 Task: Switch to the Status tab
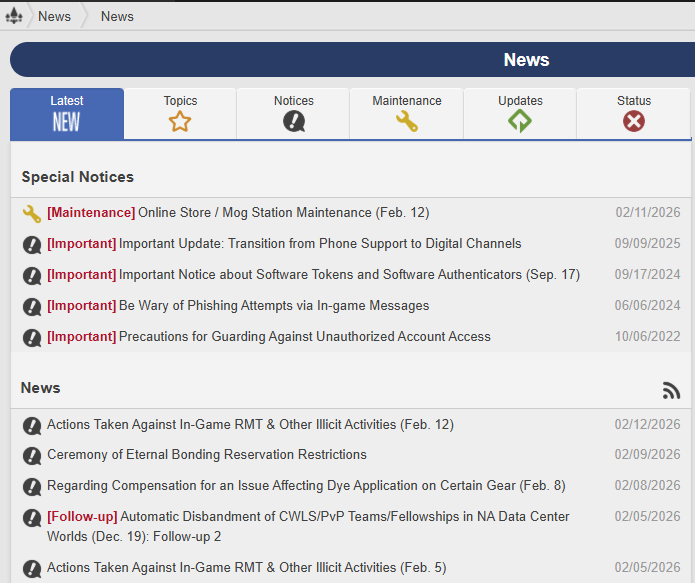click(x=634, y=114)
